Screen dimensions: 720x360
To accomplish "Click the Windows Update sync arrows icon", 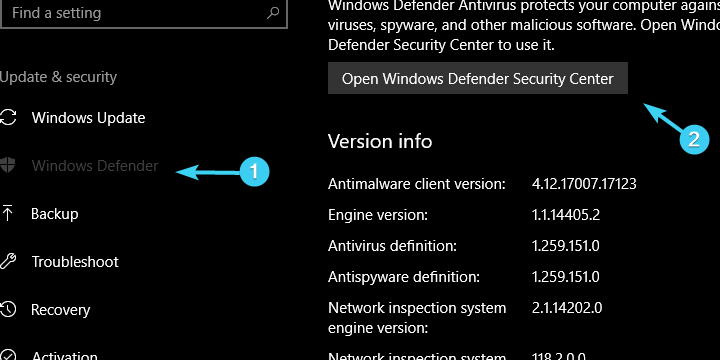I will pos(8,118).
